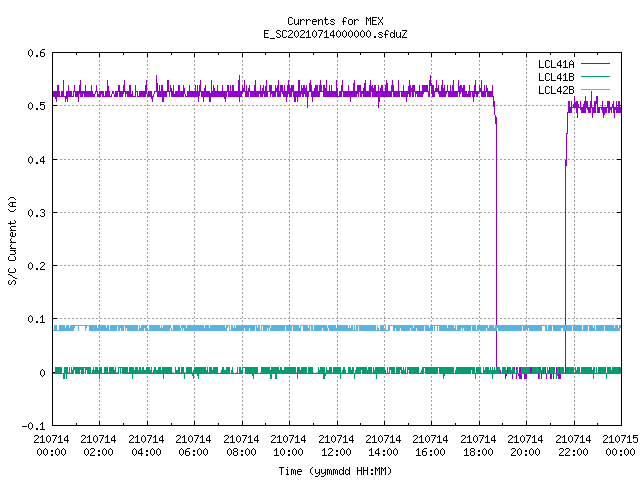This screenshot has height=480, width=640.
Task: Click the purple LCL41A legend line sample
Action: tap(595, 64)
